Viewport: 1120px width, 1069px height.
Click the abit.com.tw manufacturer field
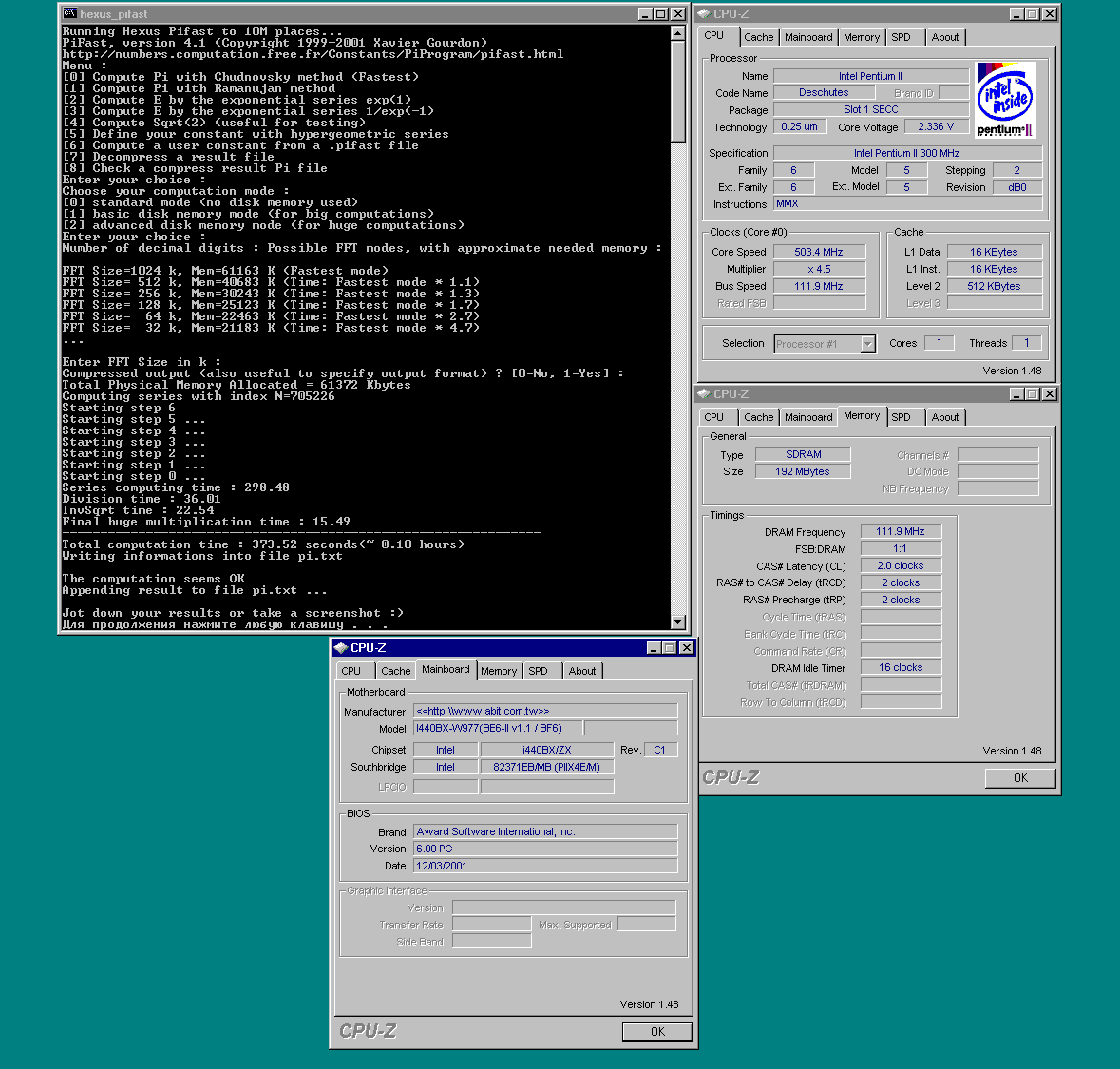(545, 711)
